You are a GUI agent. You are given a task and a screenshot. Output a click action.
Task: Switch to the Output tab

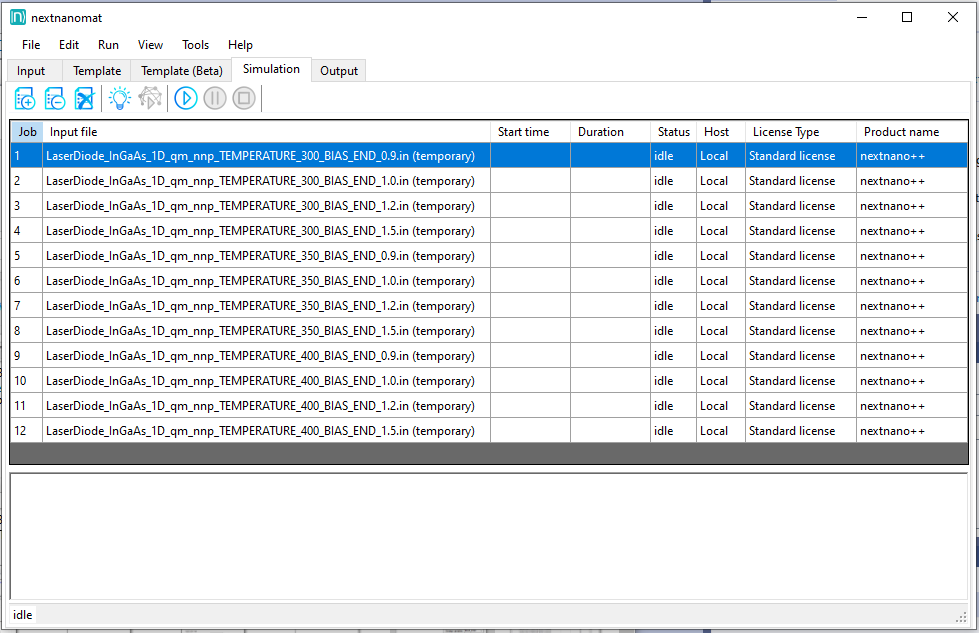tap(339, 71)
